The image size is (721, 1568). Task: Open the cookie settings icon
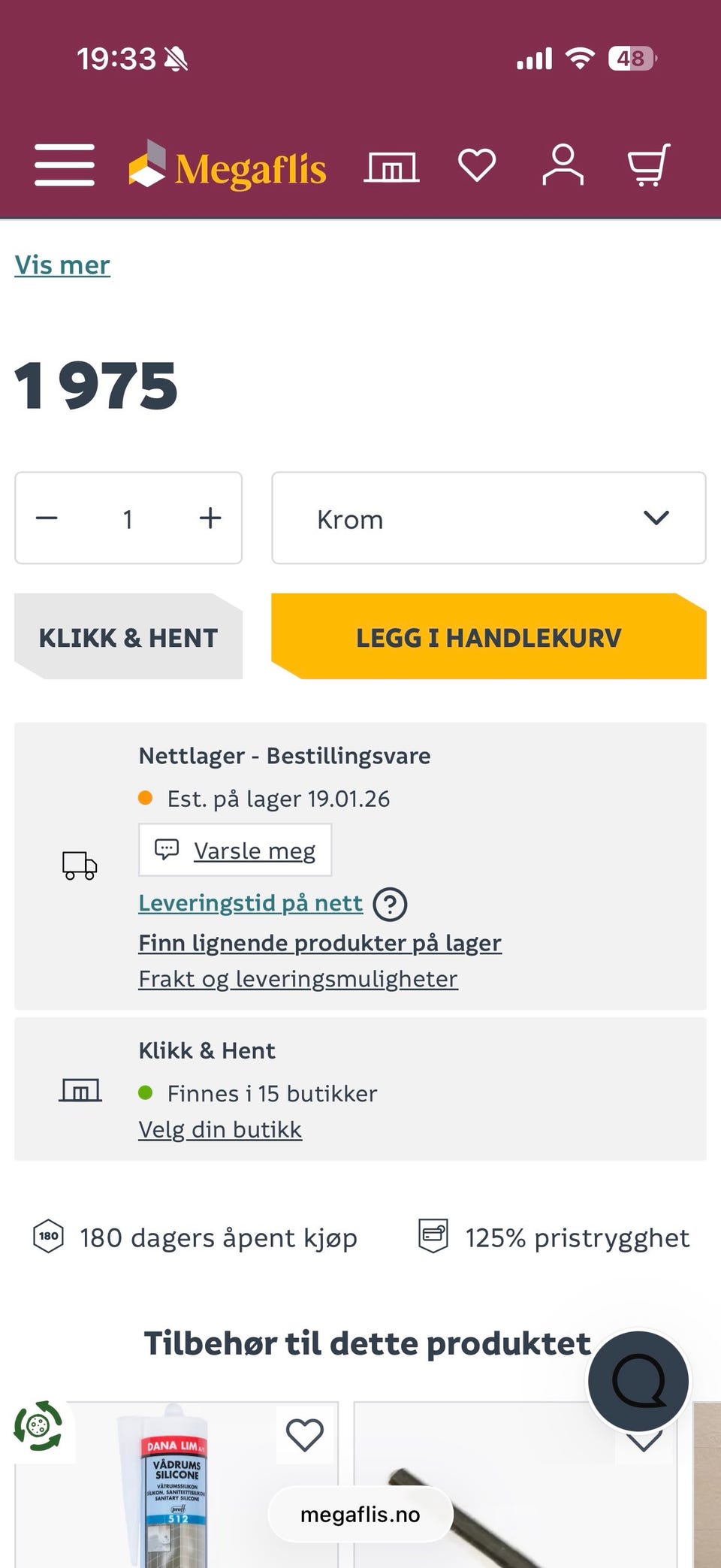[x=38, y=1425]
